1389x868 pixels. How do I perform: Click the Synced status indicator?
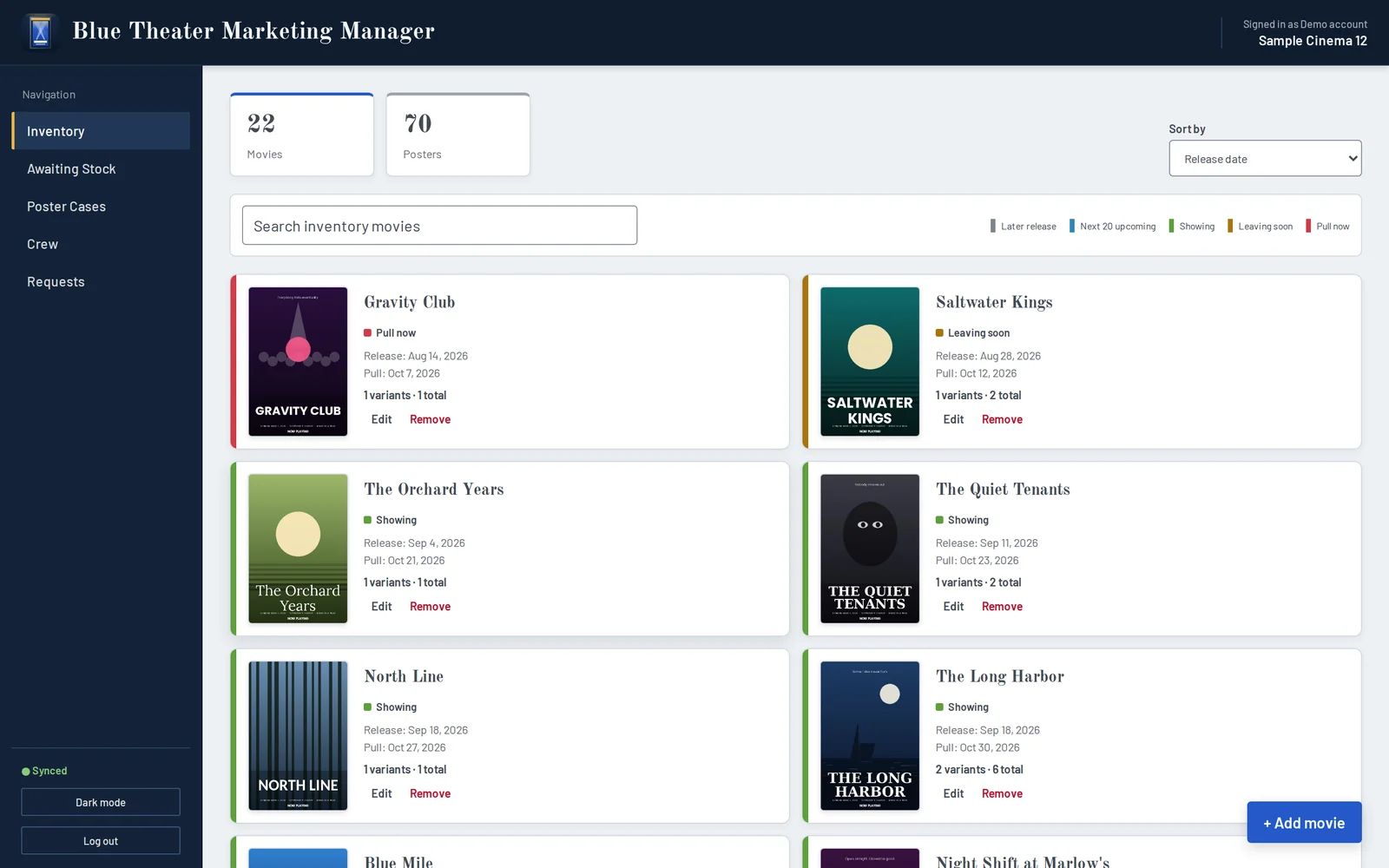tap(44, 771)
